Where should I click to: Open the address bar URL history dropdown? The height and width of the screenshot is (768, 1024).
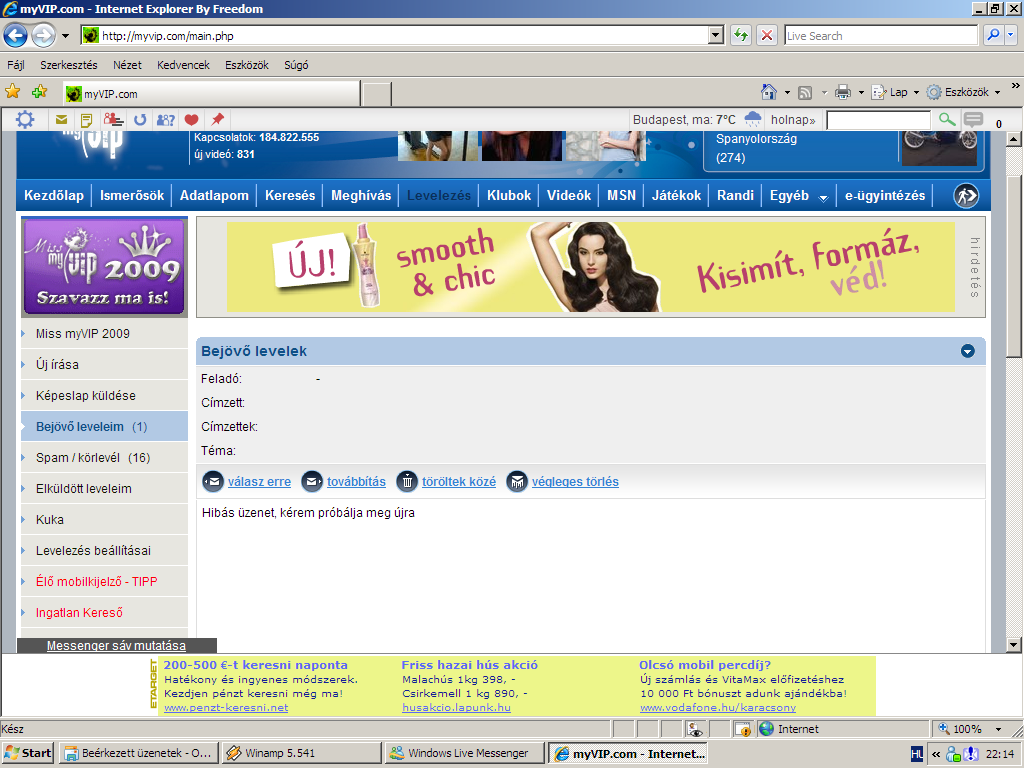716,35
